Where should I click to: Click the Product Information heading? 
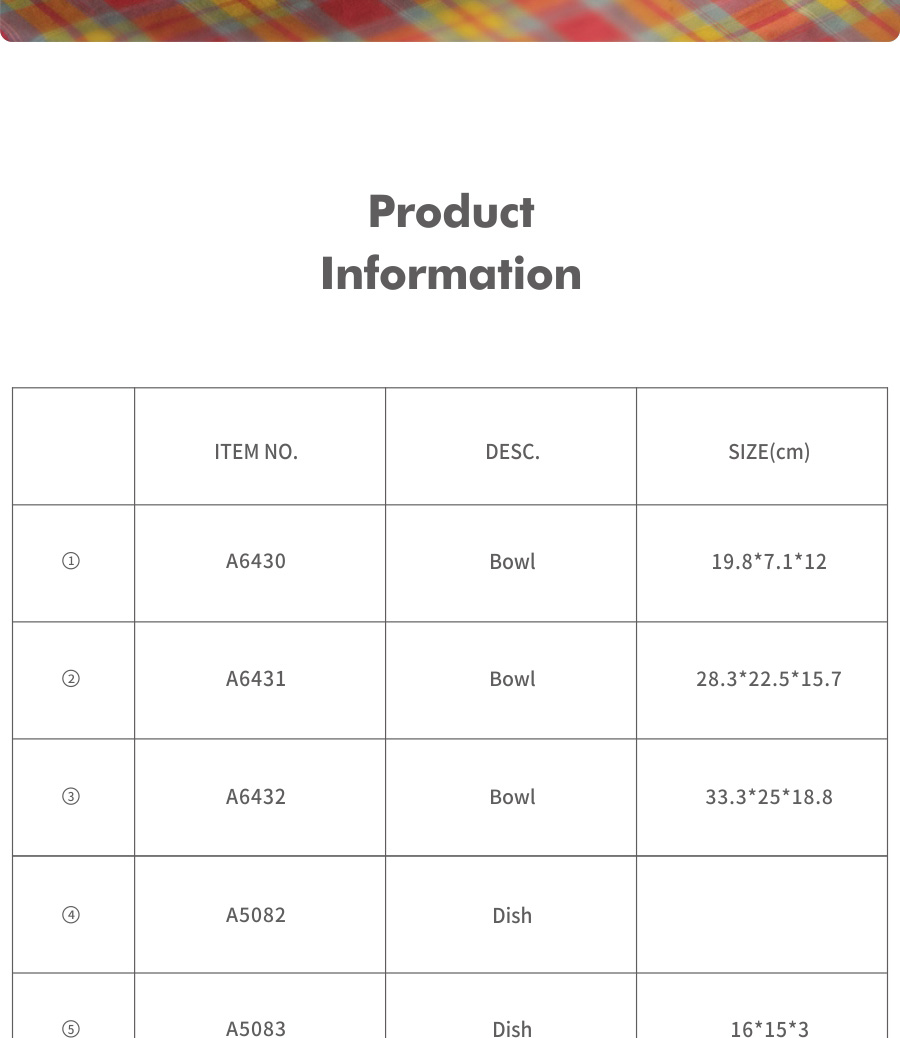(451, 243)
